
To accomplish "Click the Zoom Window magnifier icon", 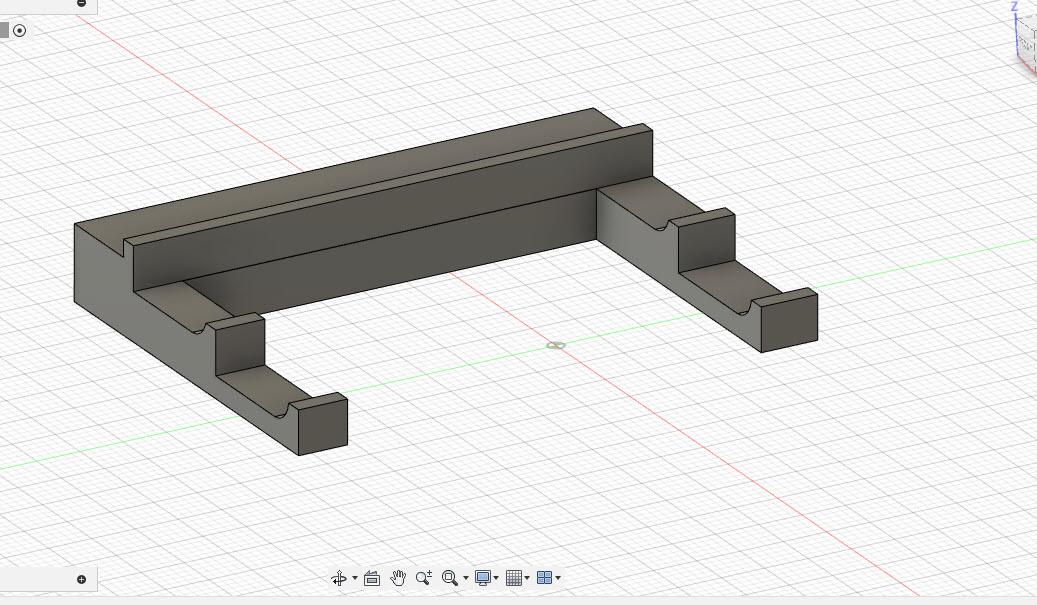I will (x=450, y=578).
